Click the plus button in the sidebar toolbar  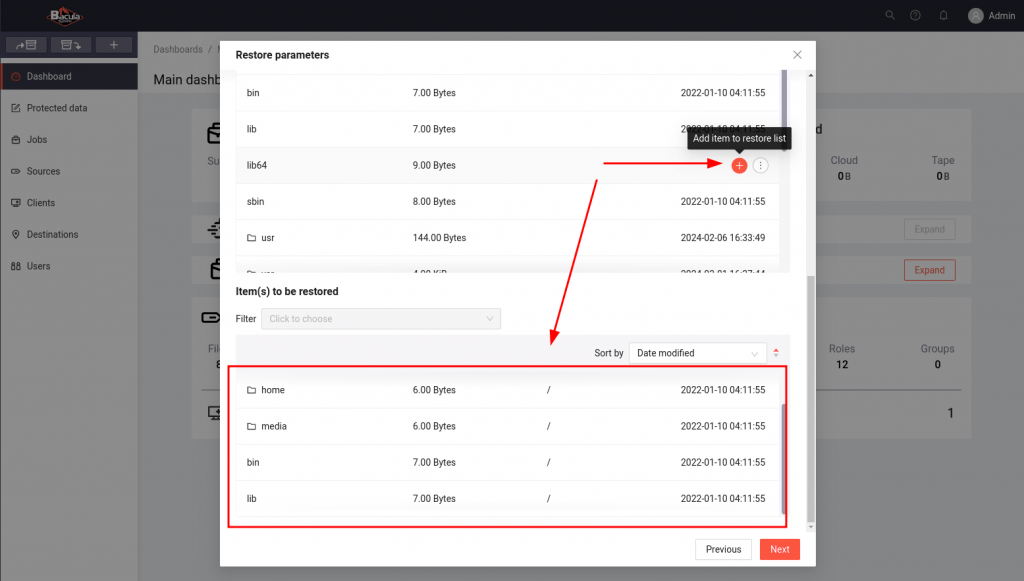click(x=114, y=45)
